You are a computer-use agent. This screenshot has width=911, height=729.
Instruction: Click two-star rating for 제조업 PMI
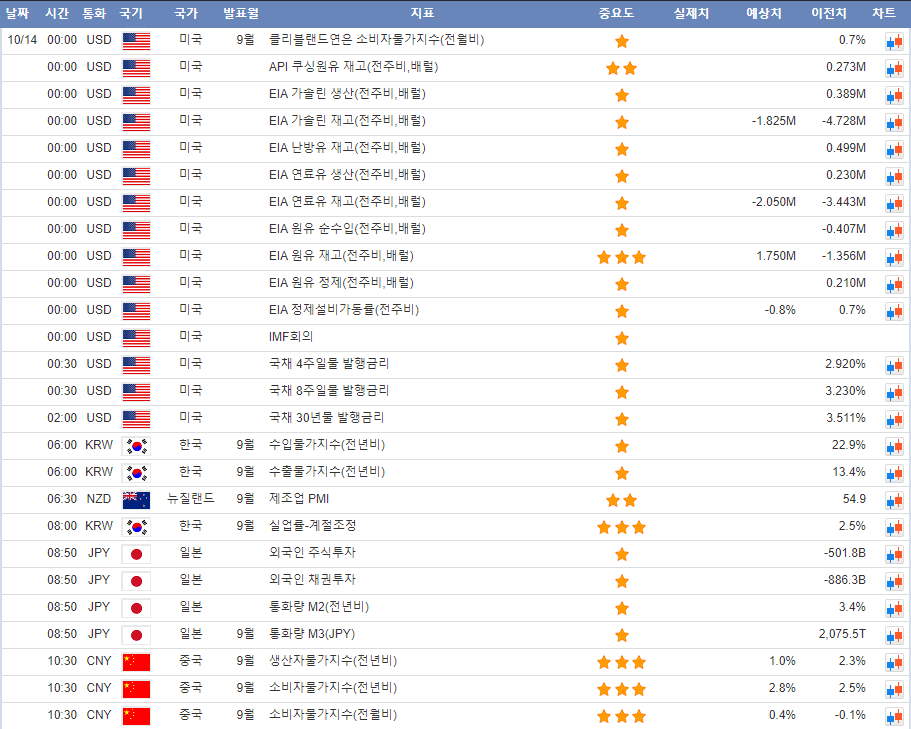[x=621, y=500]
